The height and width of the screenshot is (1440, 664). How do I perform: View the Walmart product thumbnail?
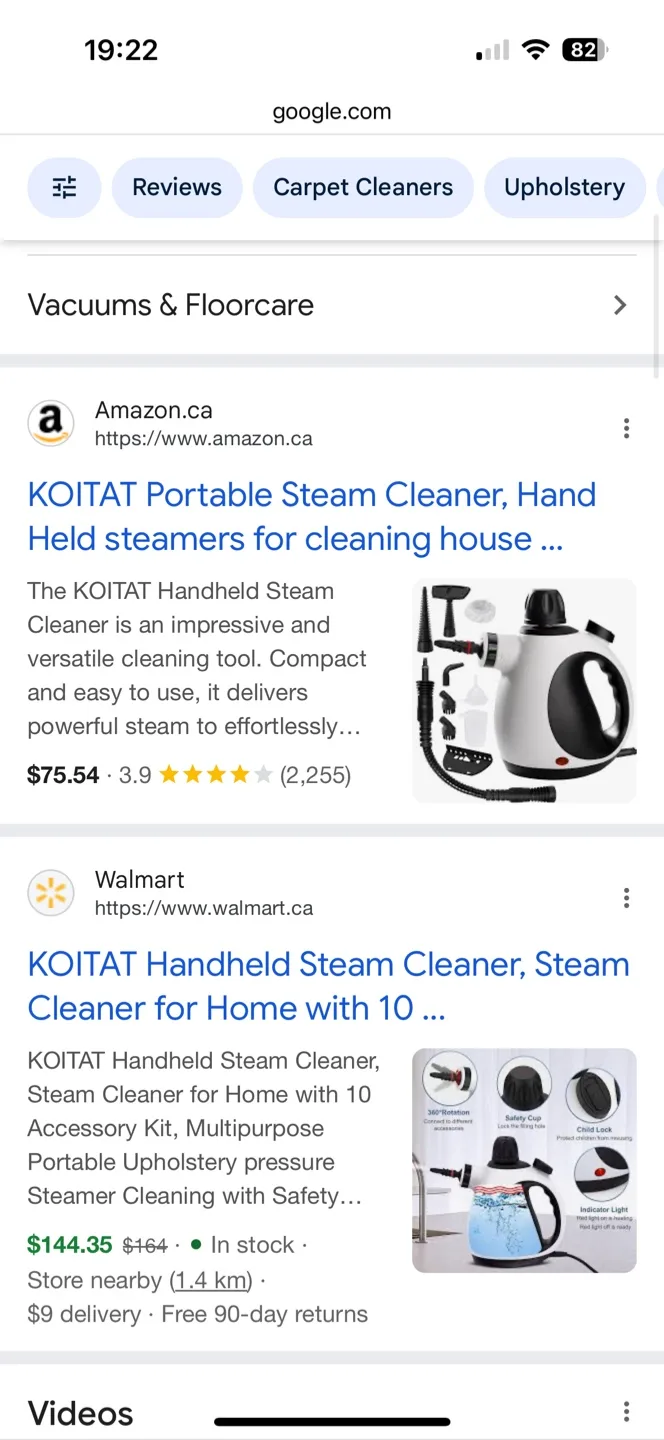(524, 1160)
